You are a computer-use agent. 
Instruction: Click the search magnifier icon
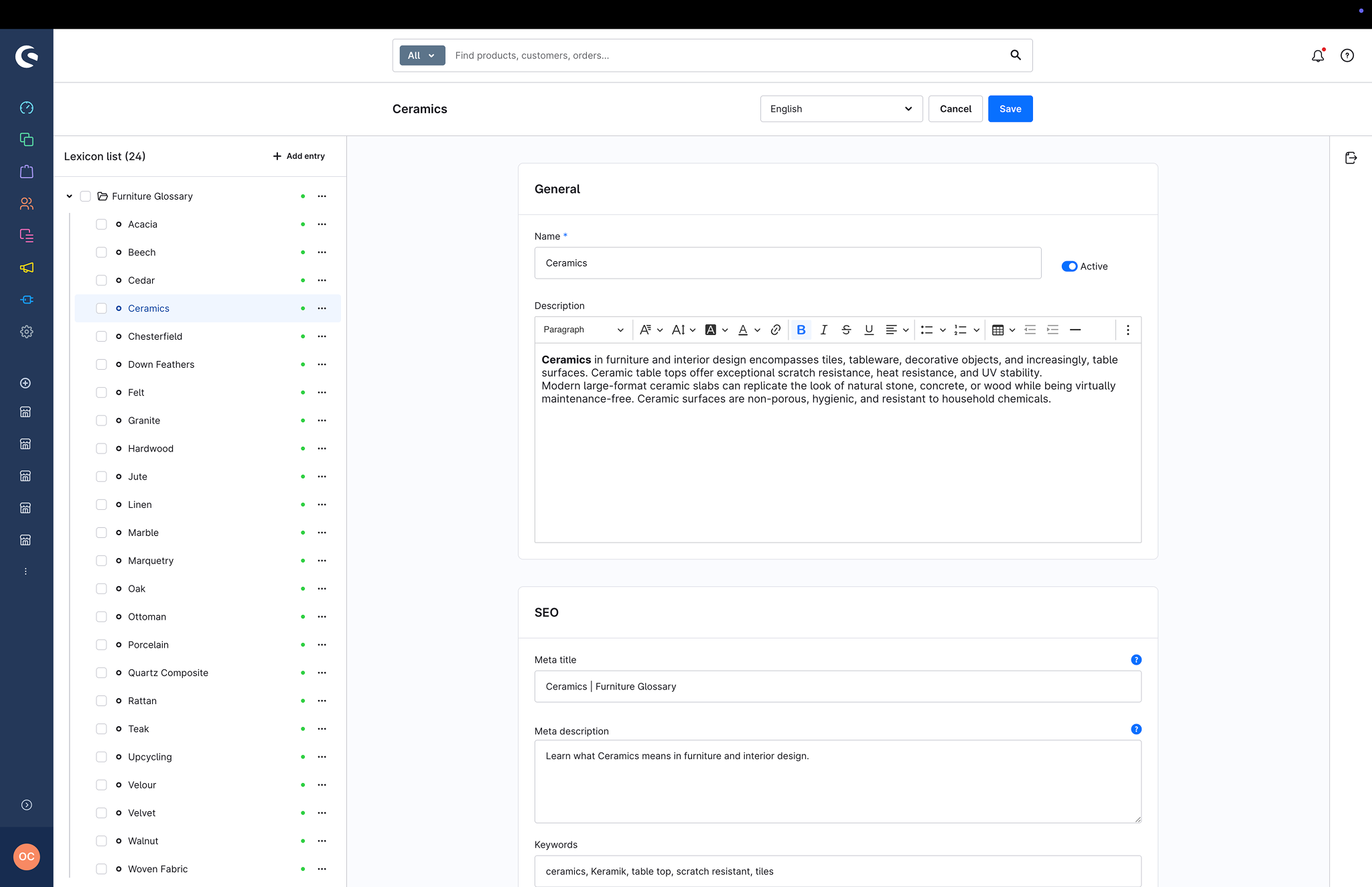coord(1016,55)
